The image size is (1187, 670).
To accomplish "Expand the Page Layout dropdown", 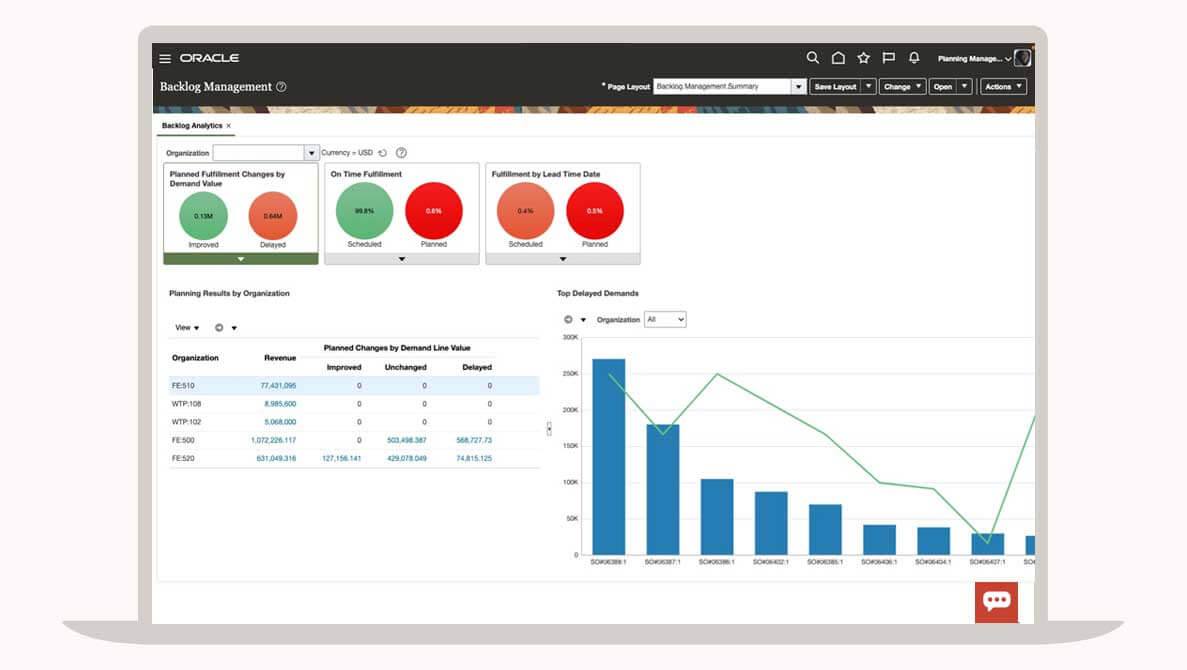I will (798, 87).
